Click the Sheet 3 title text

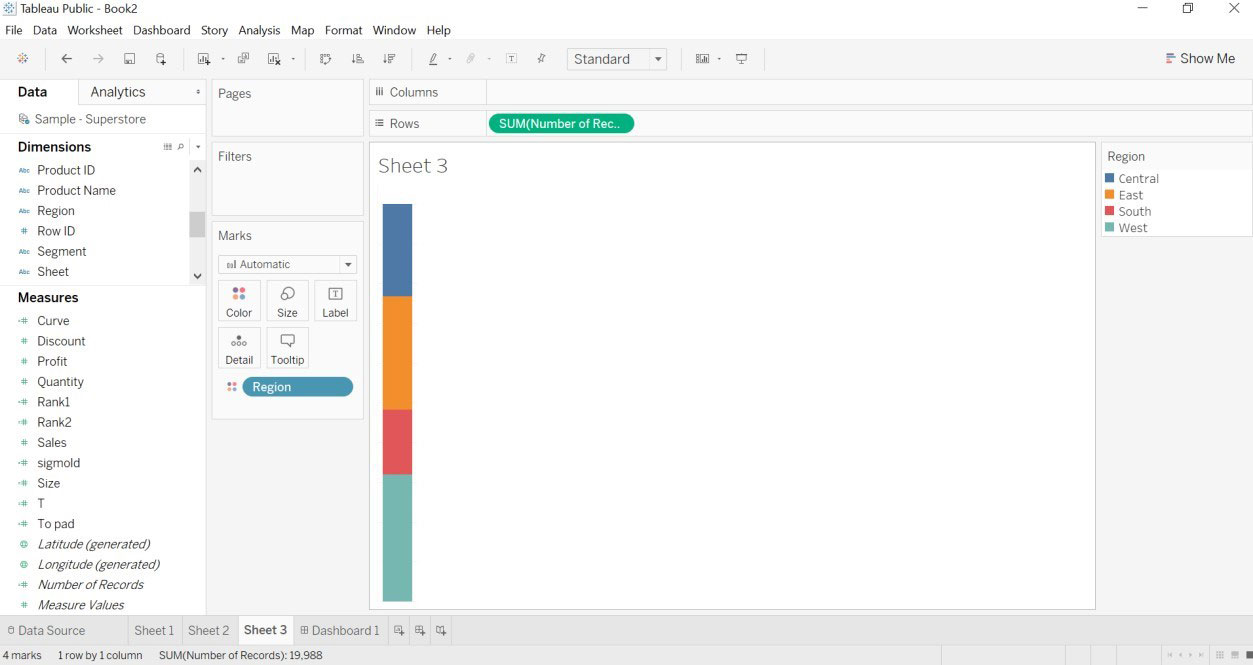coord(413,166)
